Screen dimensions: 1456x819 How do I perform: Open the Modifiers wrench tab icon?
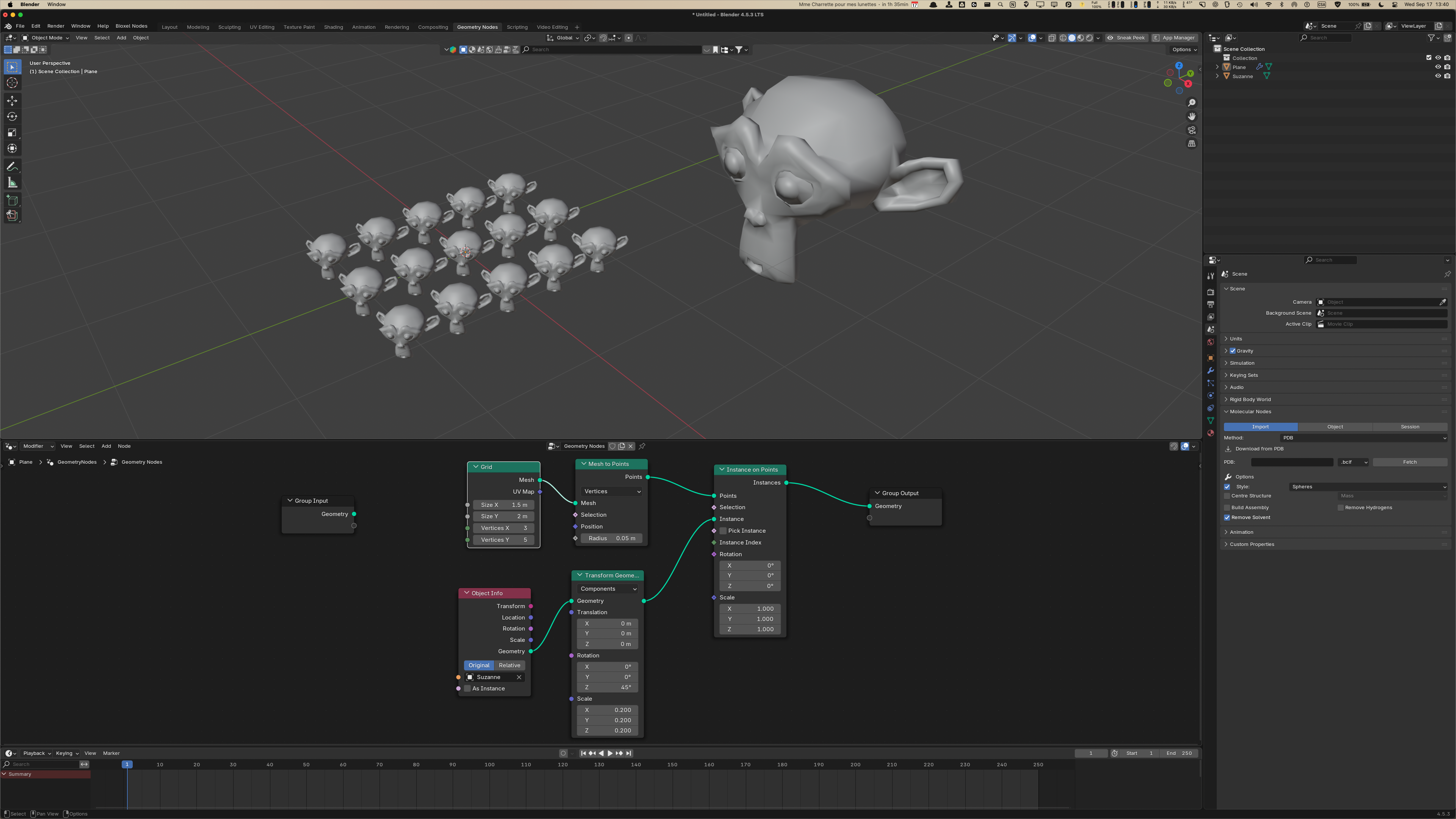coord(1211,371)
